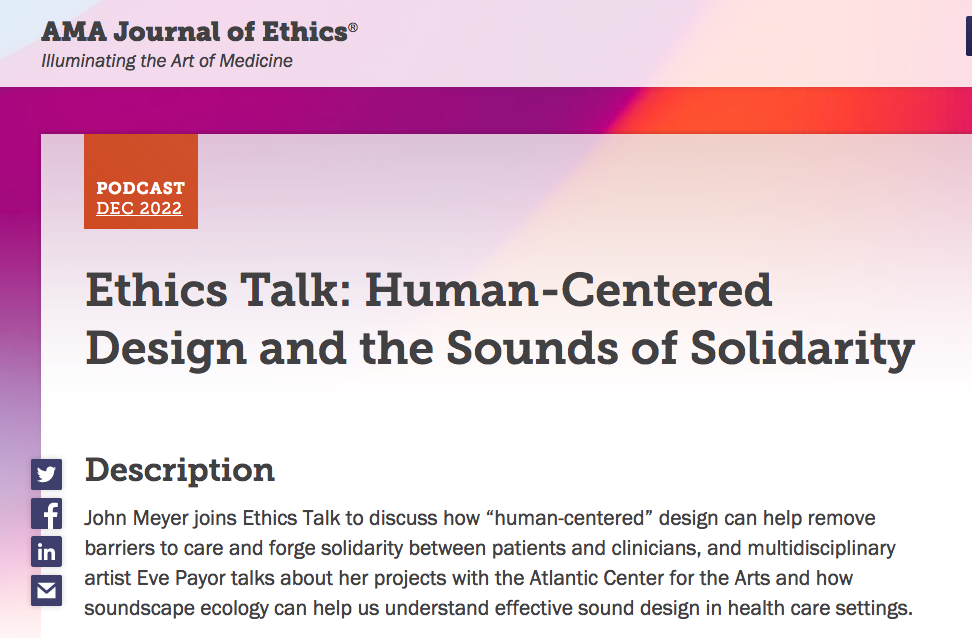The image size is (972, 638).
Task: Share the podcast via LinkedIn icon
Action: pos(46,551)
